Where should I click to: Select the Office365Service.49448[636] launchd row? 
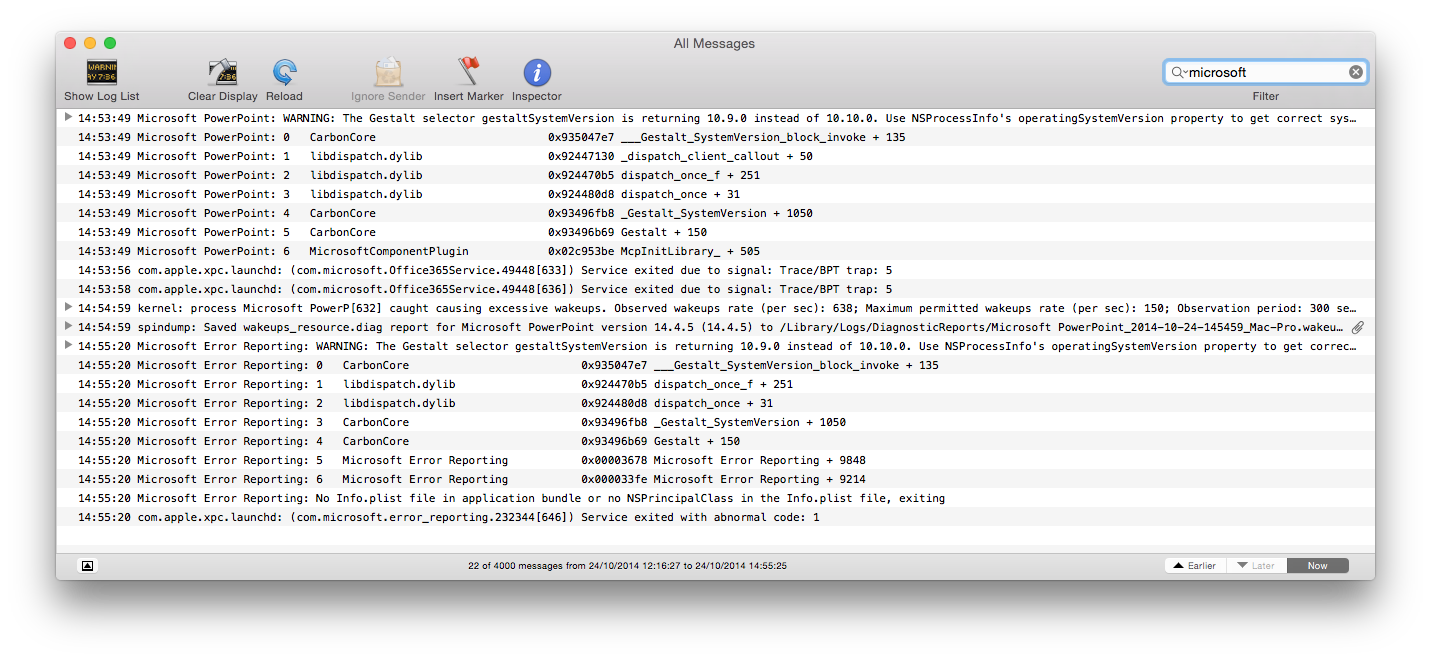coord(715,289)
